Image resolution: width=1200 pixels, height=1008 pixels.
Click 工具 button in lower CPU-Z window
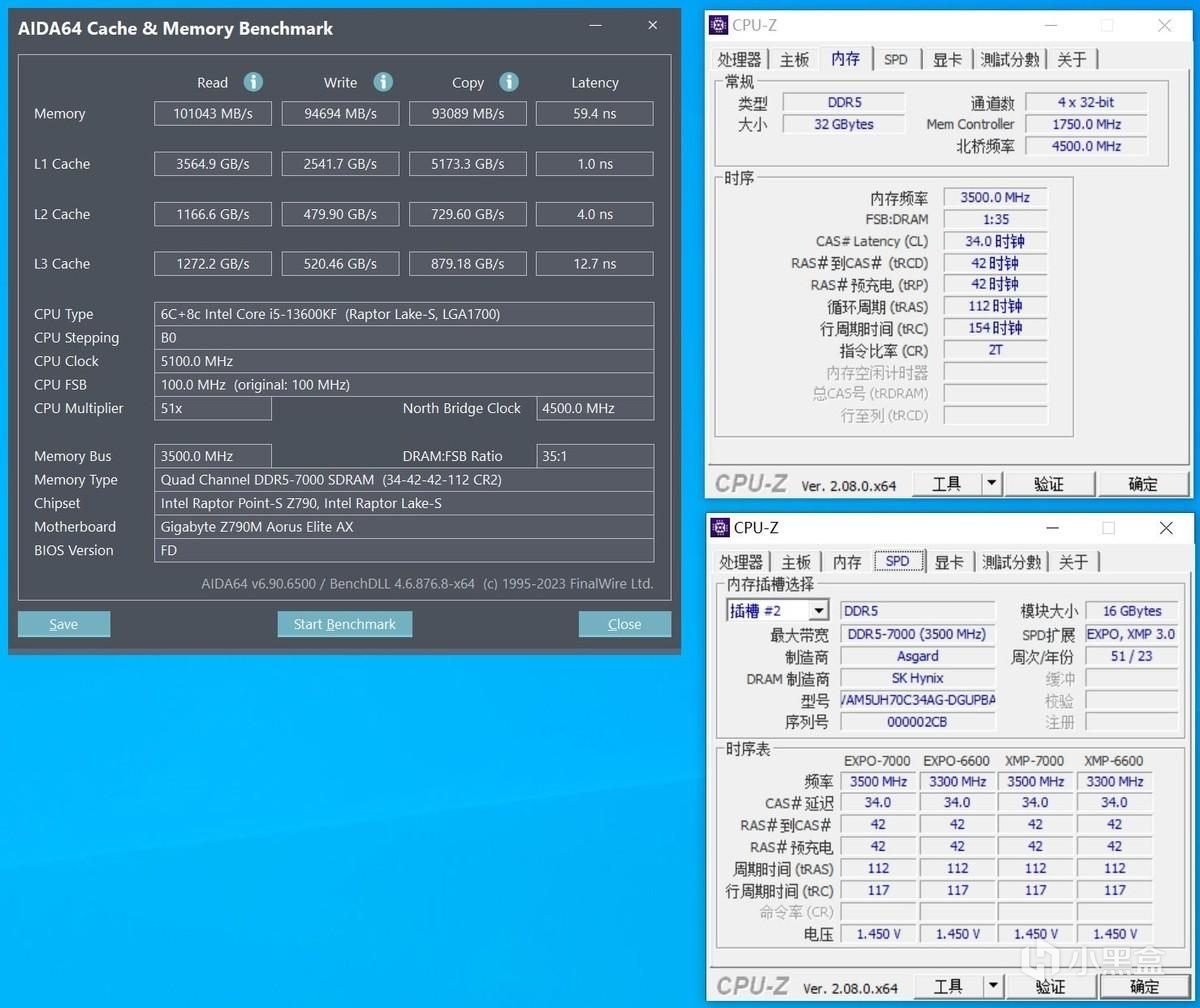[x=948, y=986]
